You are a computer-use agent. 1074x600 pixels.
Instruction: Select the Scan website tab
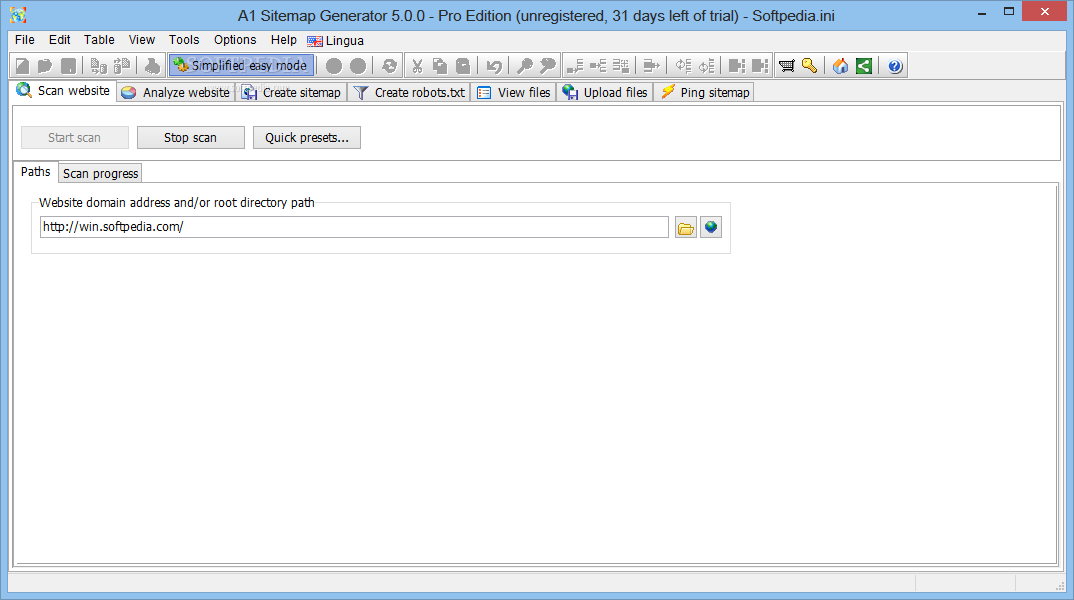point(64,91)
